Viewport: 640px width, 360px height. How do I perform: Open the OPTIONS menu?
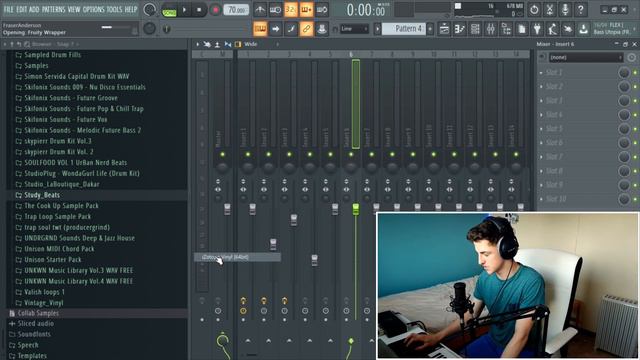pos(93,9)
